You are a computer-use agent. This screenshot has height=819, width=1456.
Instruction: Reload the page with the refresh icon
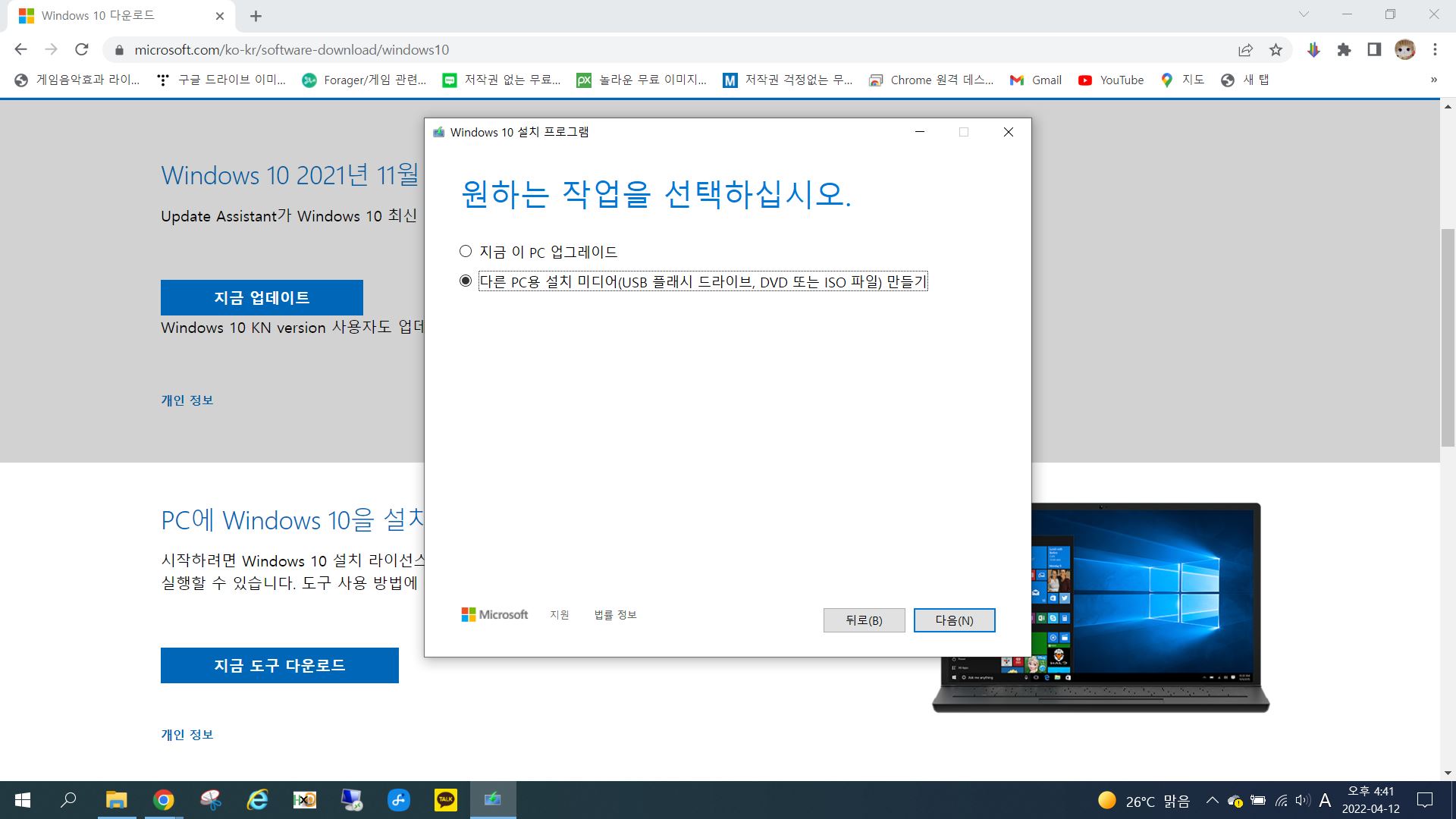point(82,50)
